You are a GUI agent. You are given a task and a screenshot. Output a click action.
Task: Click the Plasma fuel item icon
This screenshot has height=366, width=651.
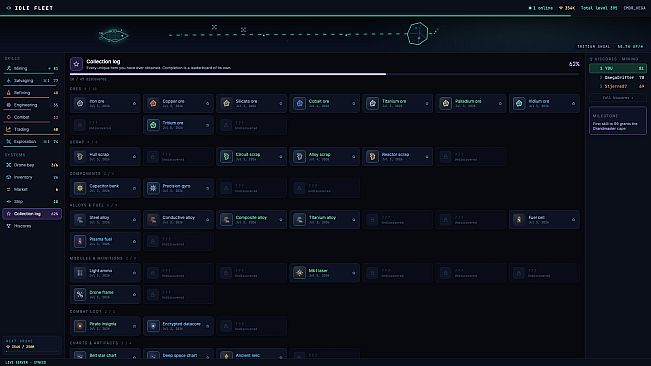coord(80,241)
